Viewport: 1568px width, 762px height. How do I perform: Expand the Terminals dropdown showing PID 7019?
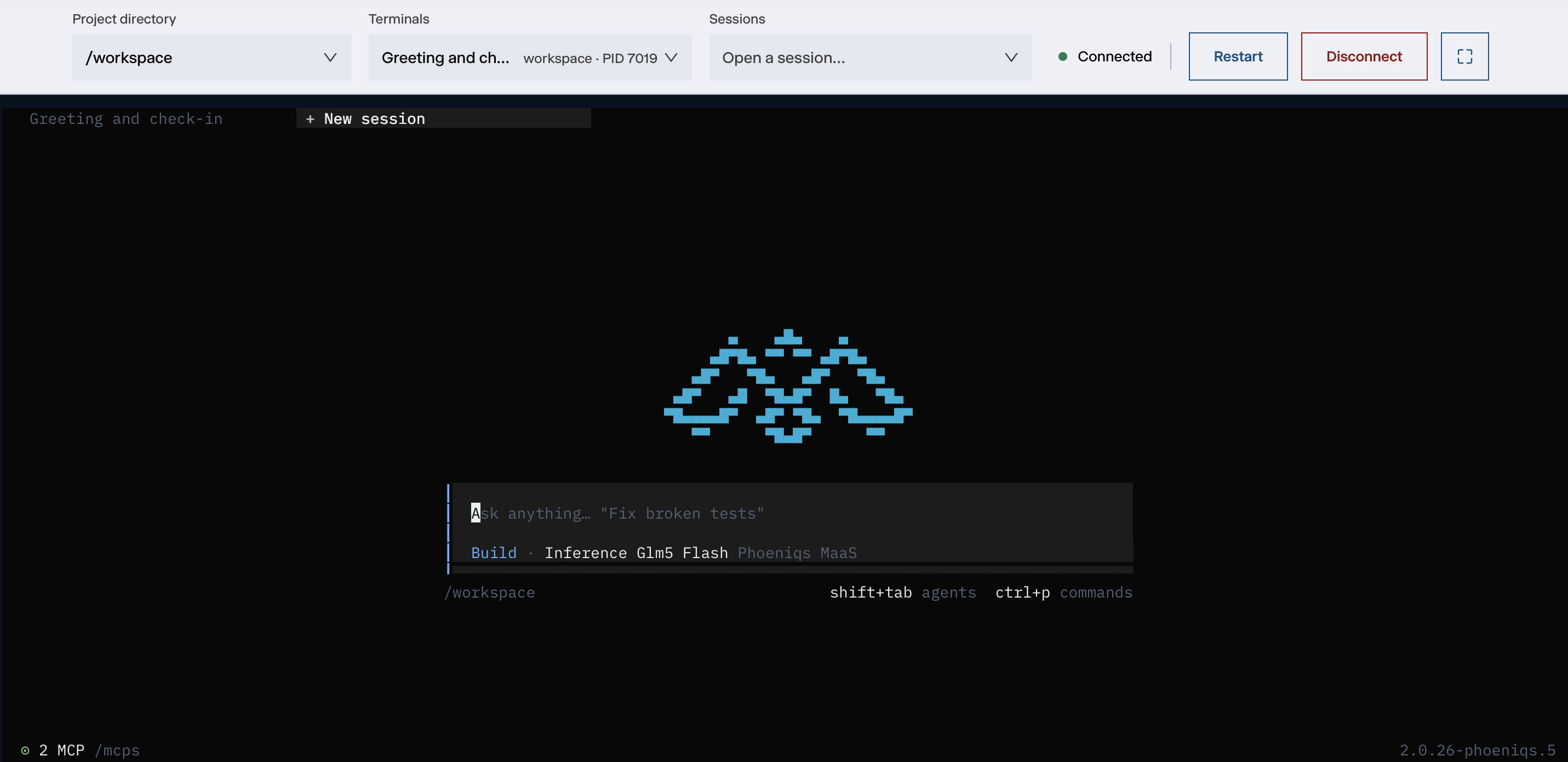point(530,57)
